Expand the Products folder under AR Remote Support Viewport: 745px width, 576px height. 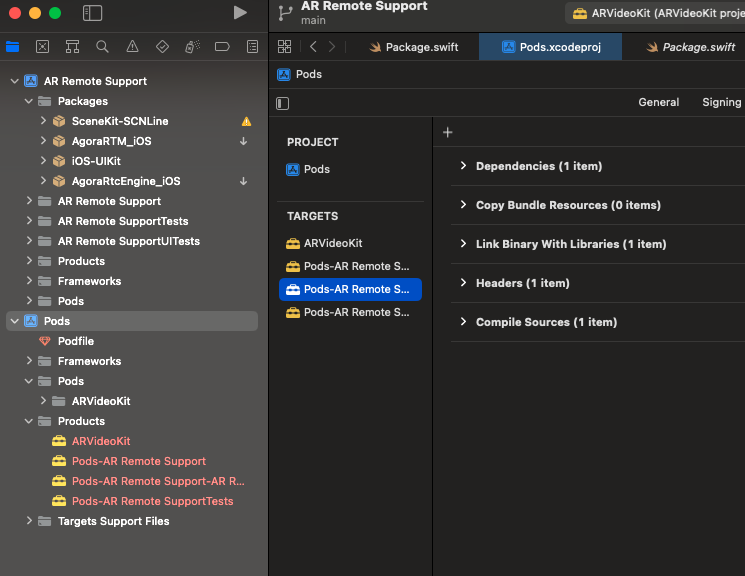[29, 261]
